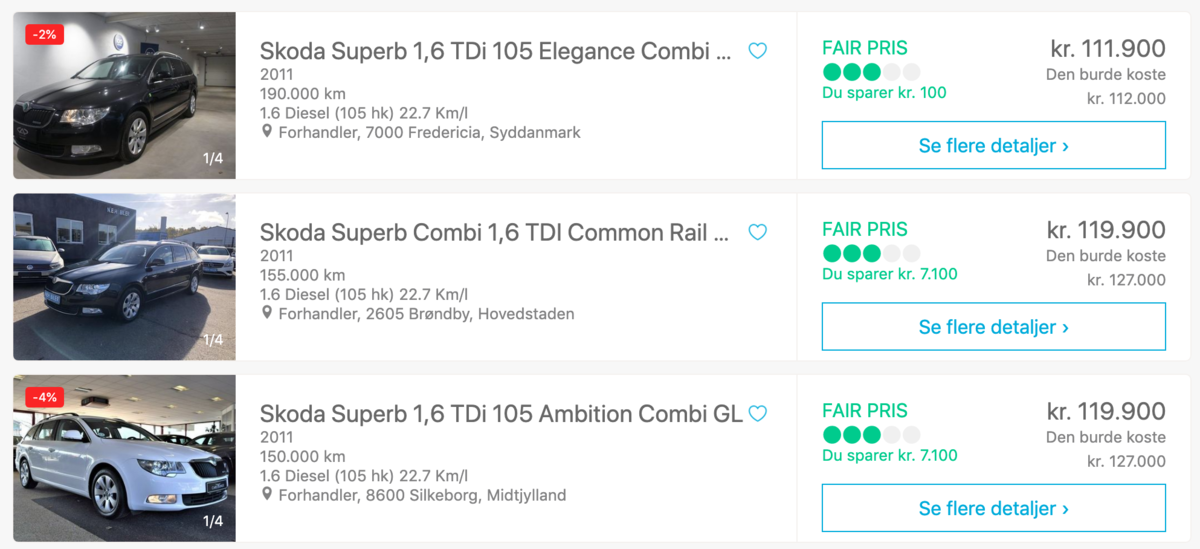1200x549 pixels.
Task: Favorite the Skoda Superb Elegance Combi listing
Action: 758,51
